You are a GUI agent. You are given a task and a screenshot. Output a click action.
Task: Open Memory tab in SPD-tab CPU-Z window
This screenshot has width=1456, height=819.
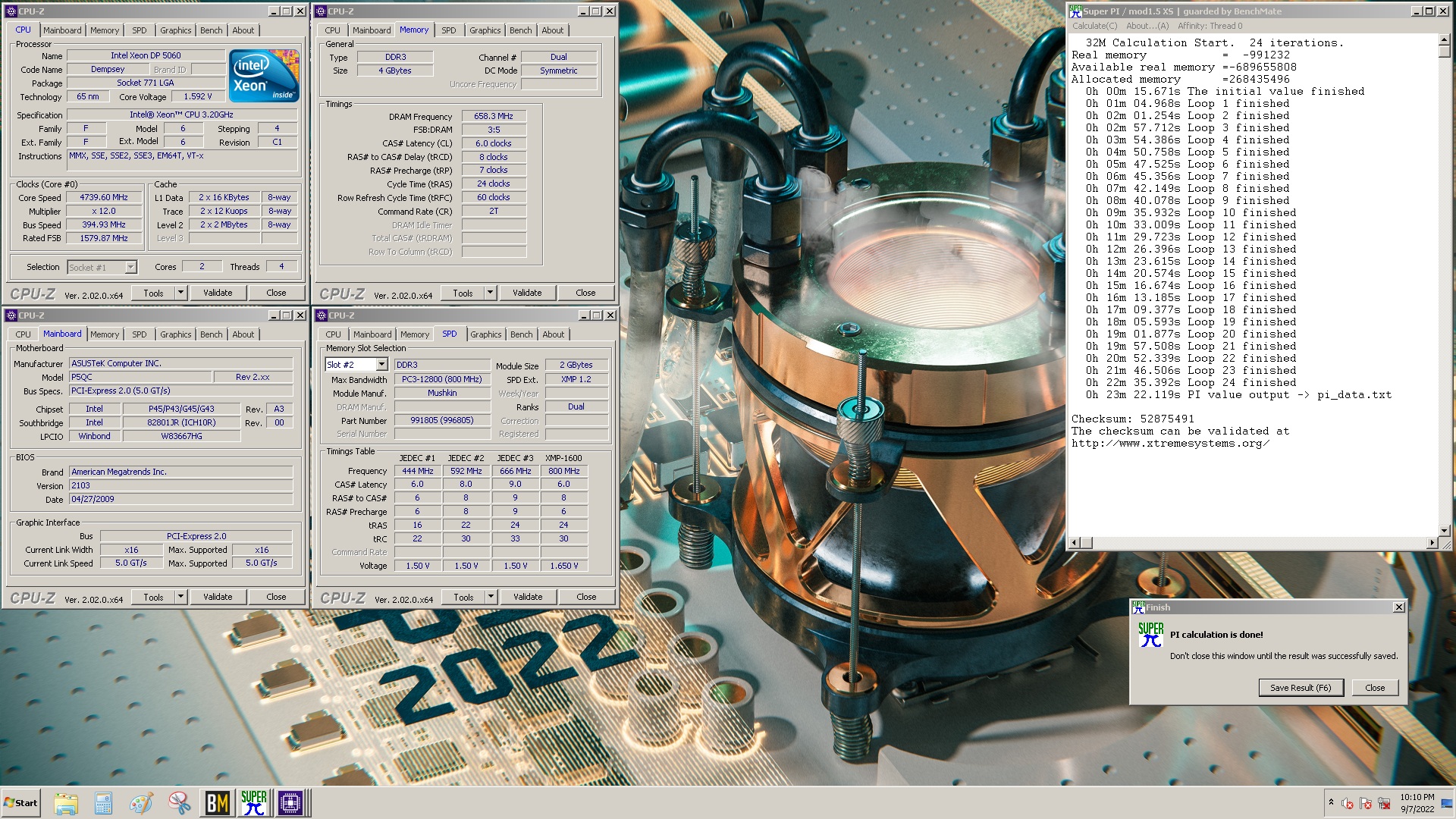coord(415,334)
